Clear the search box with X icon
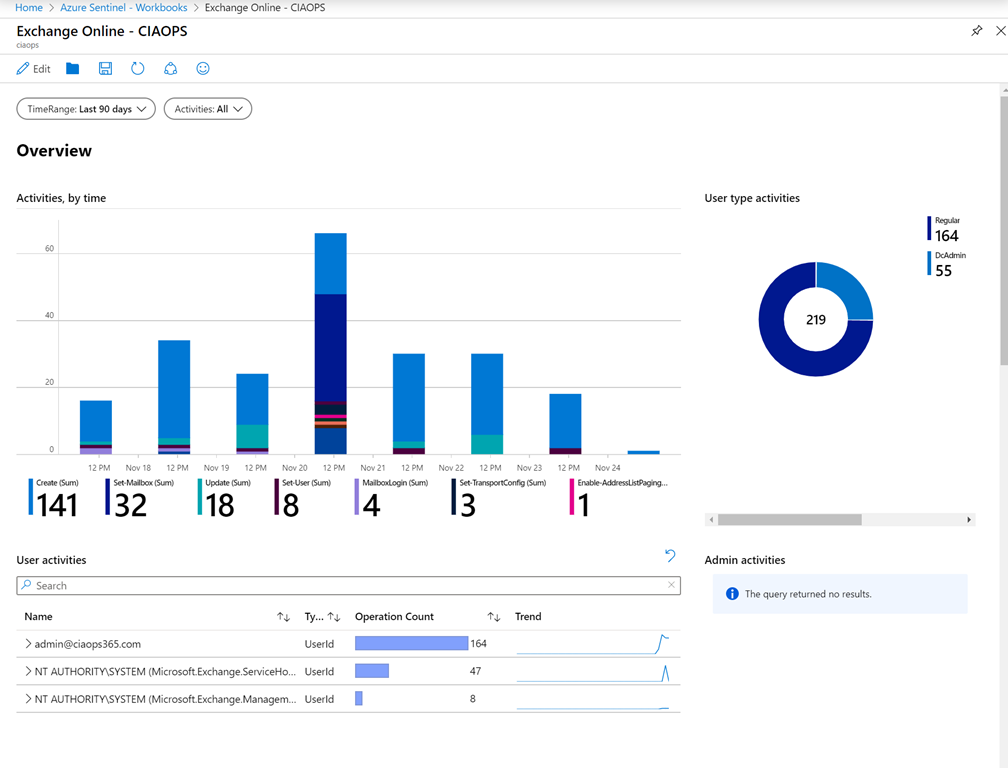Image resolution: width=1008 pixels, height=768 pixels. [671, 585]
